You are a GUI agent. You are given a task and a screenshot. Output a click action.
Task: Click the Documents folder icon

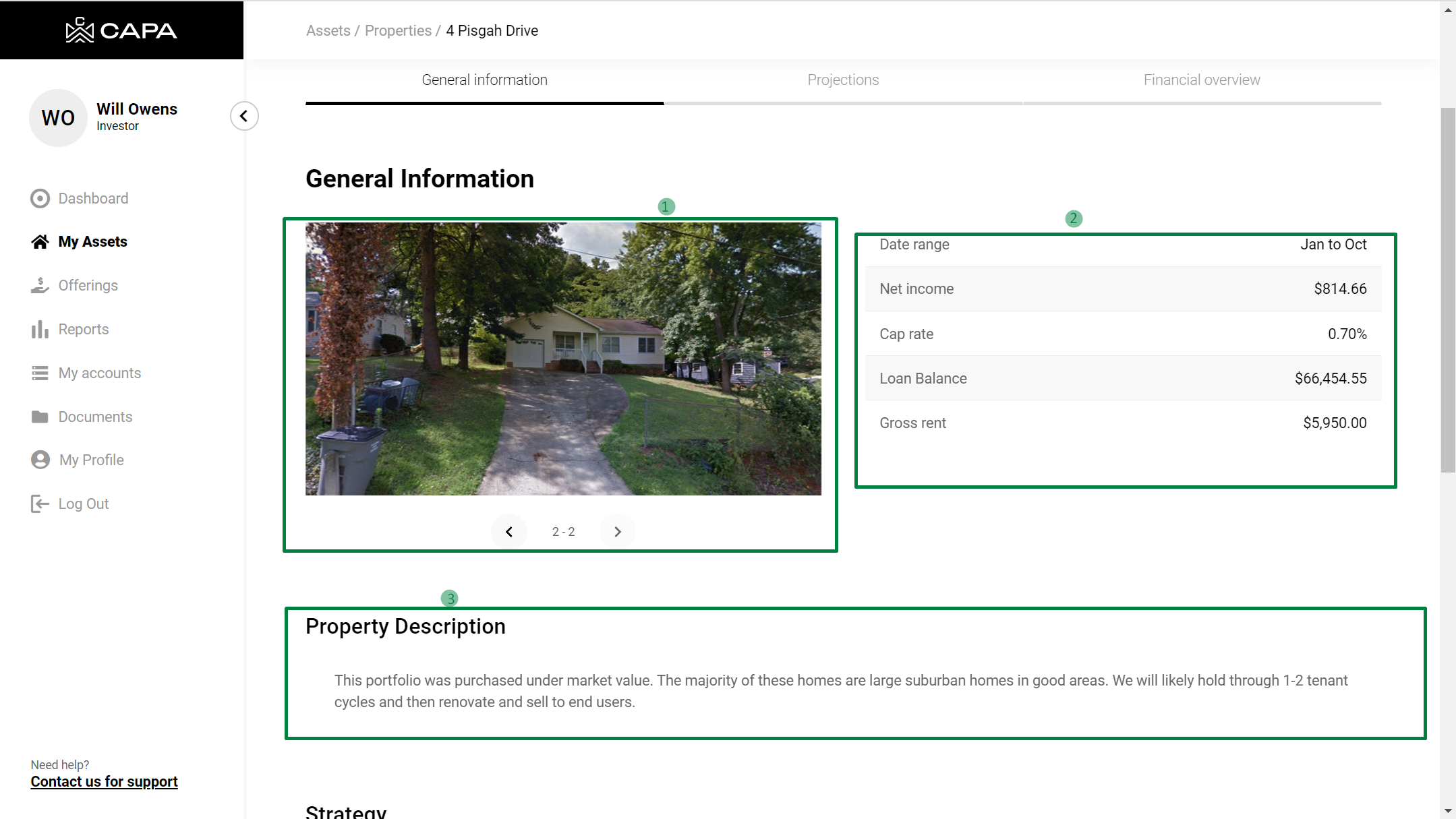(40, 417)
